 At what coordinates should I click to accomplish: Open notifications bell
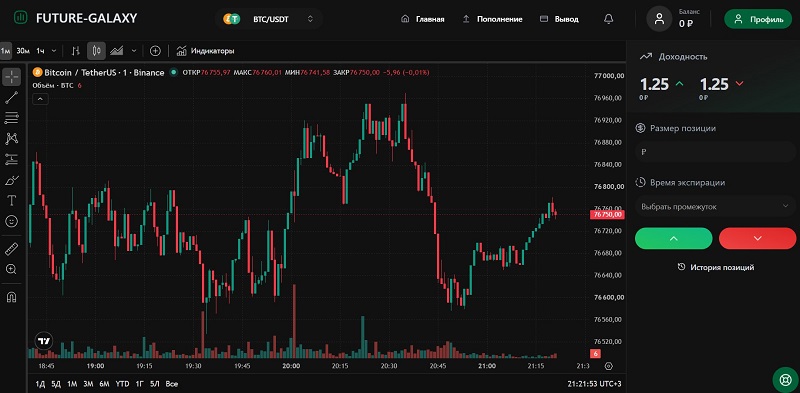pos(608,19)
